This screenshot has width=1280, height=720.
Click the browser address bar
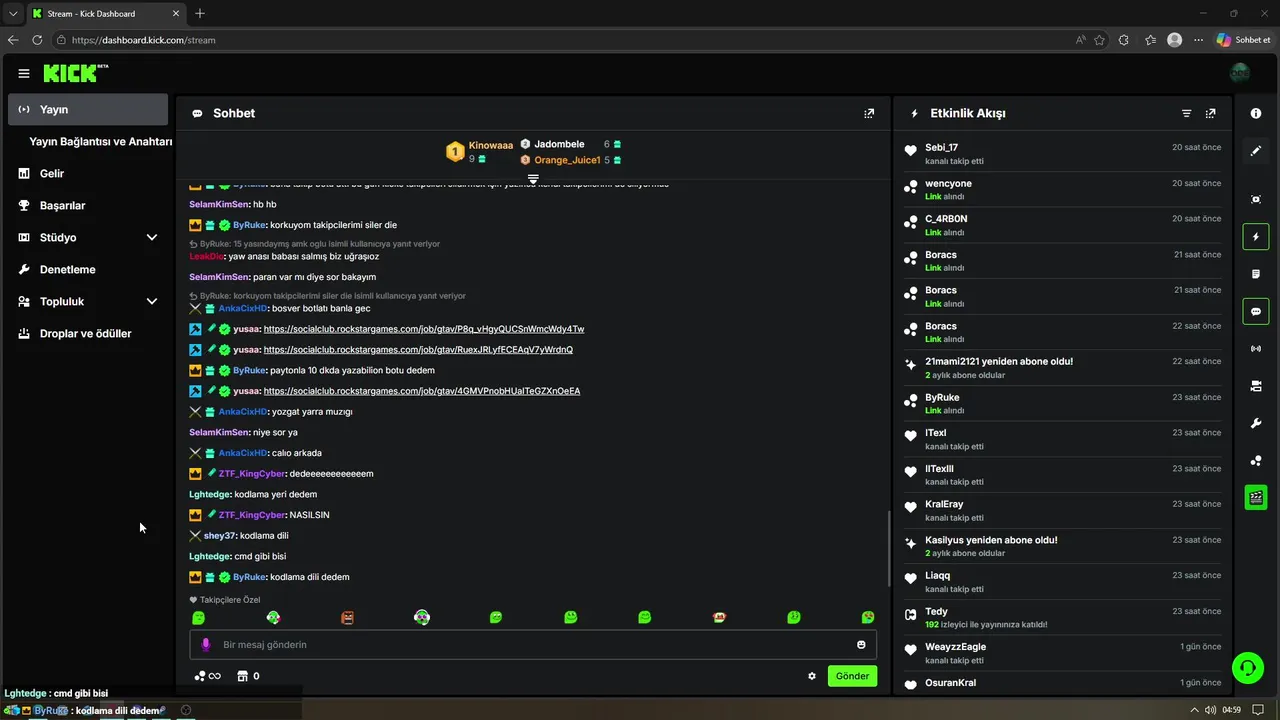tap(560, 40)
